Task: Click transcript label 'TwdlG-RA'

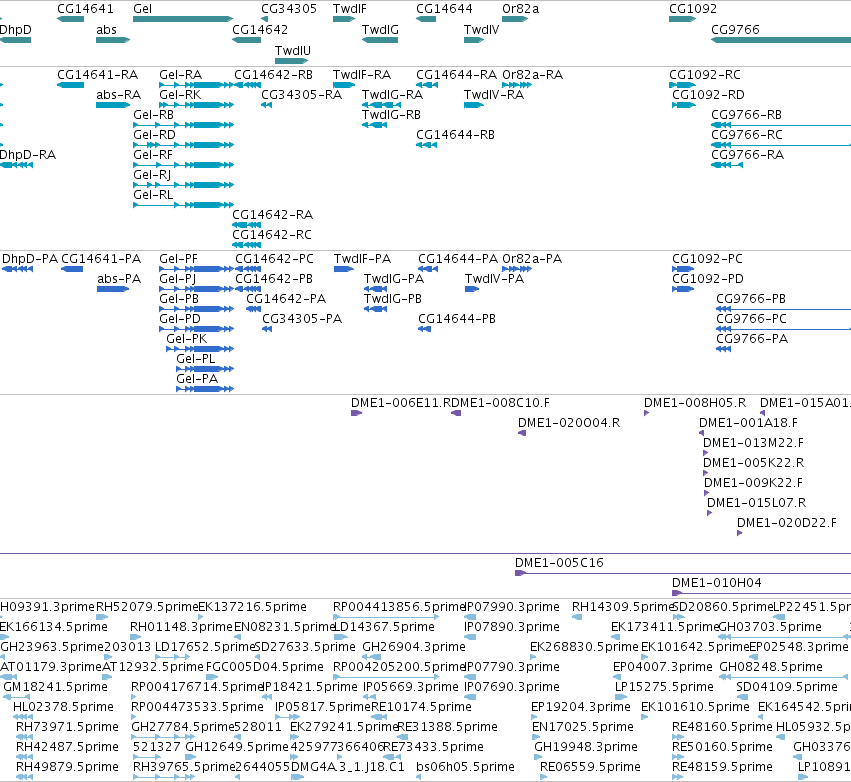Action: tap(392, 95)
